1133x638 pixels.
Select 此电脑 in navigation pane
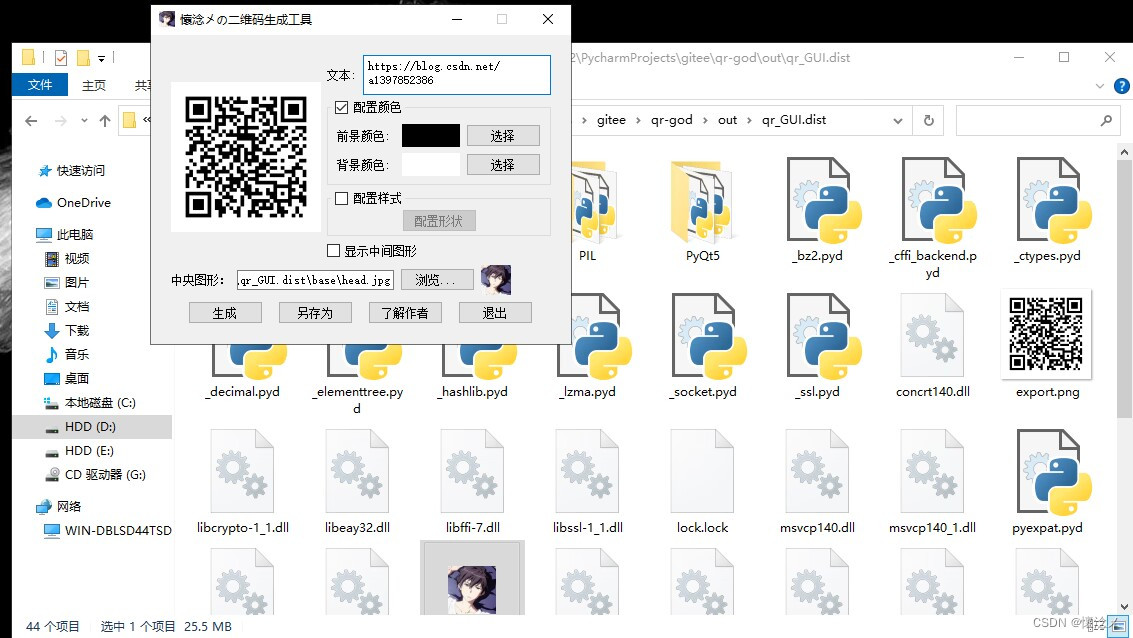point(65,234)
